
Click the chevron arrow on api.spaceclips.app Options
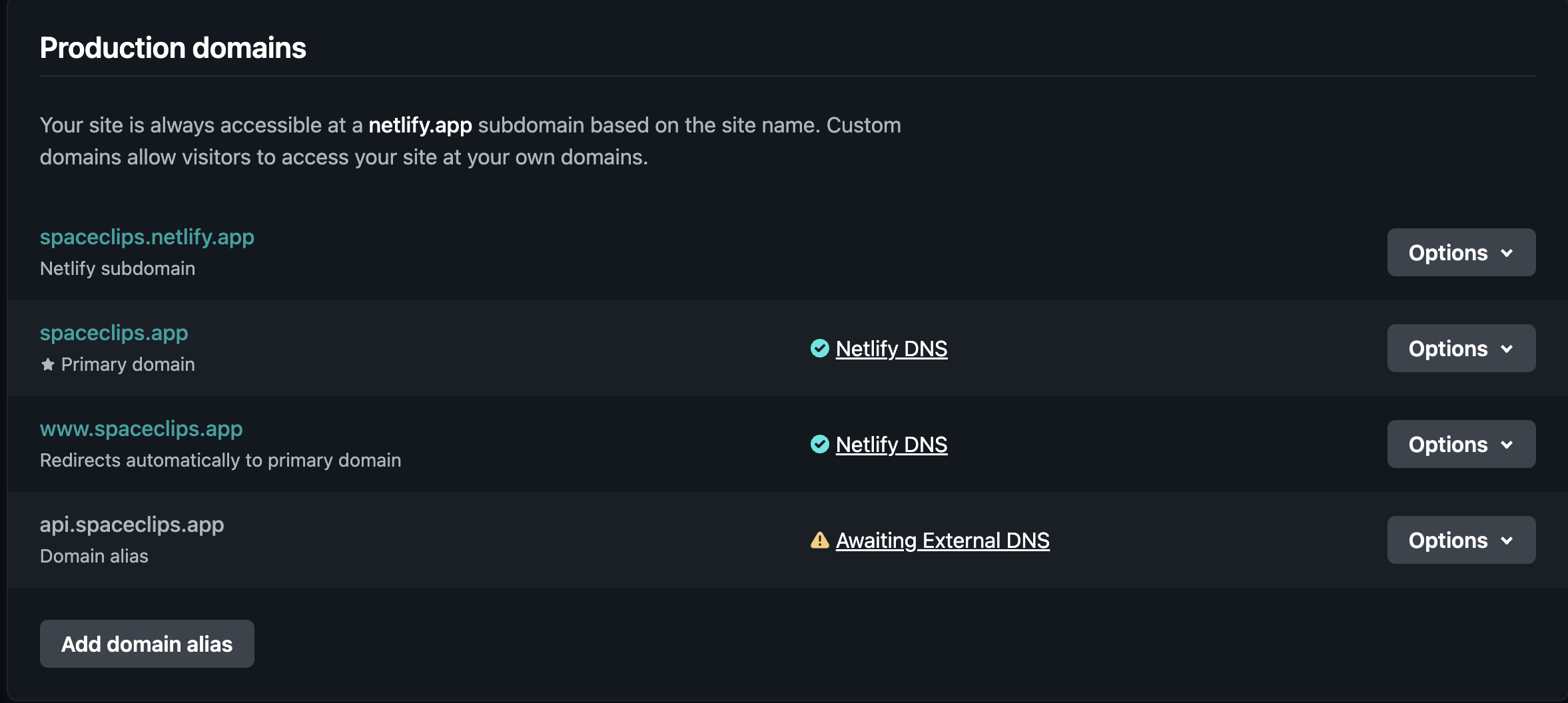(x=1507, y=541)
